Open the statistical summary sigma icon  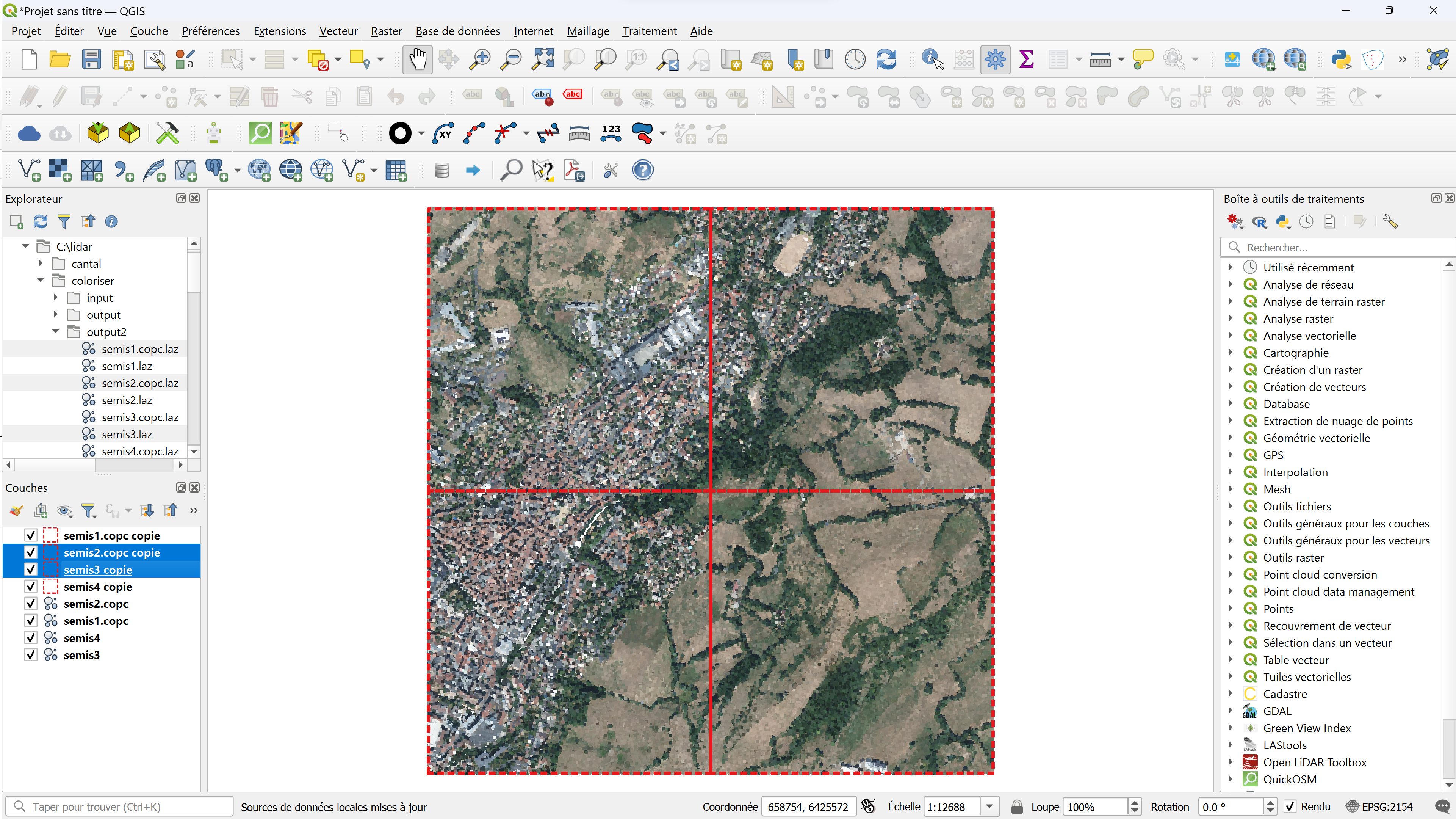tap(1026, 60)
